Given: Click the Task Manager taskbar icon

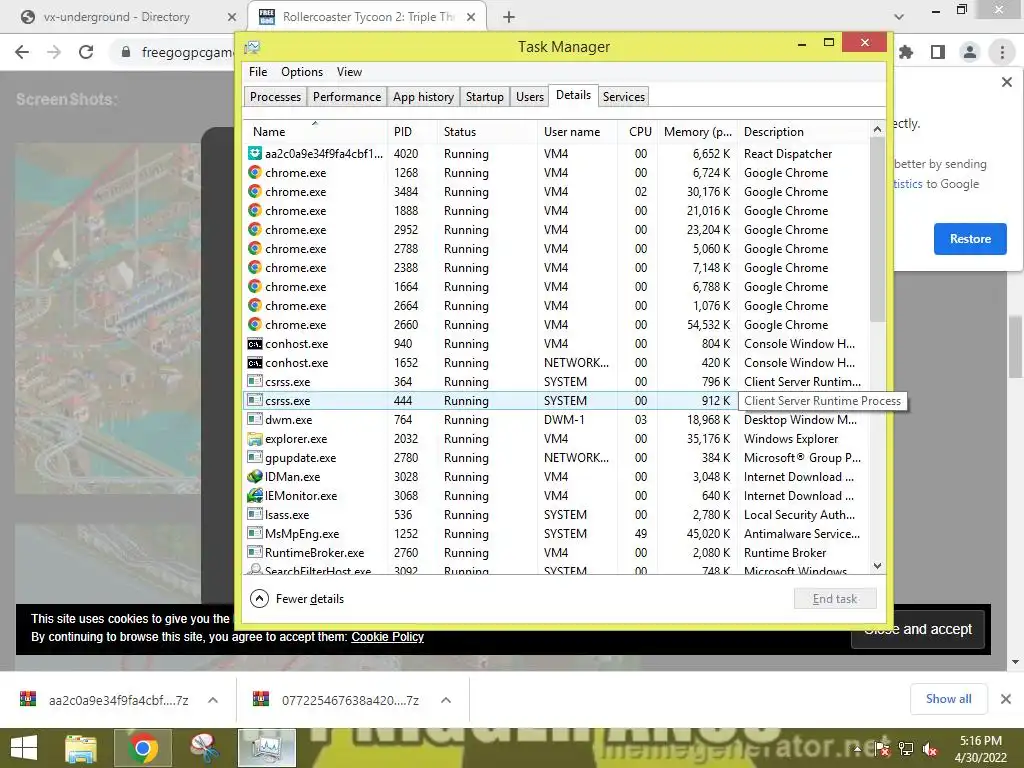Looking at the screenshot, I should tap(266, 748).
